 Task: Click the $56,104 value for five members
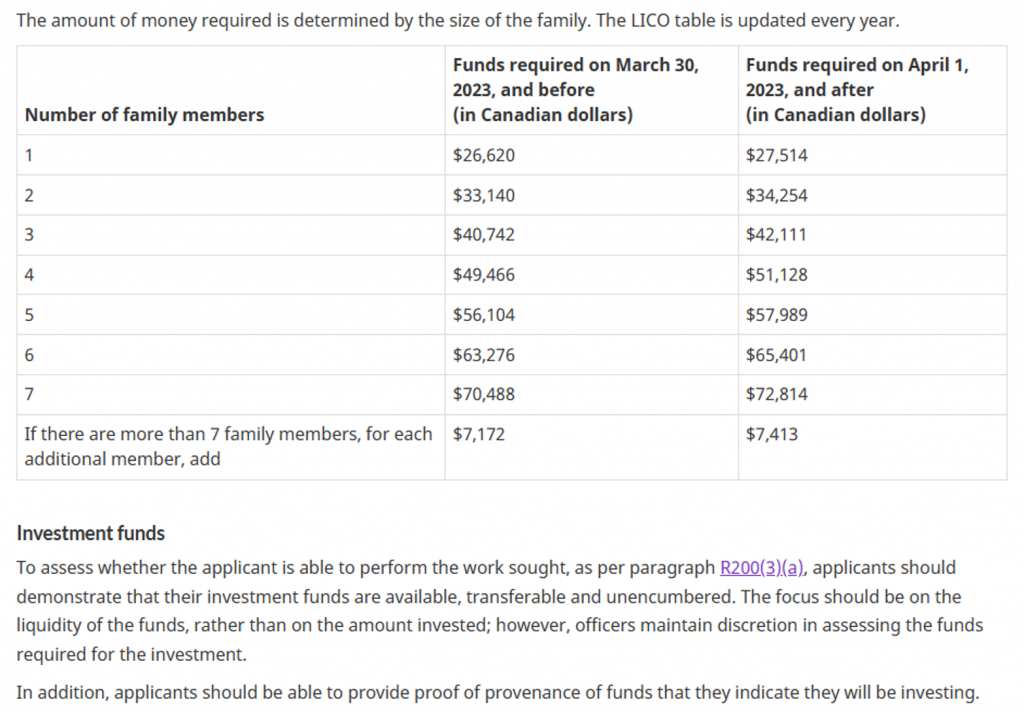tap(484, 315)
